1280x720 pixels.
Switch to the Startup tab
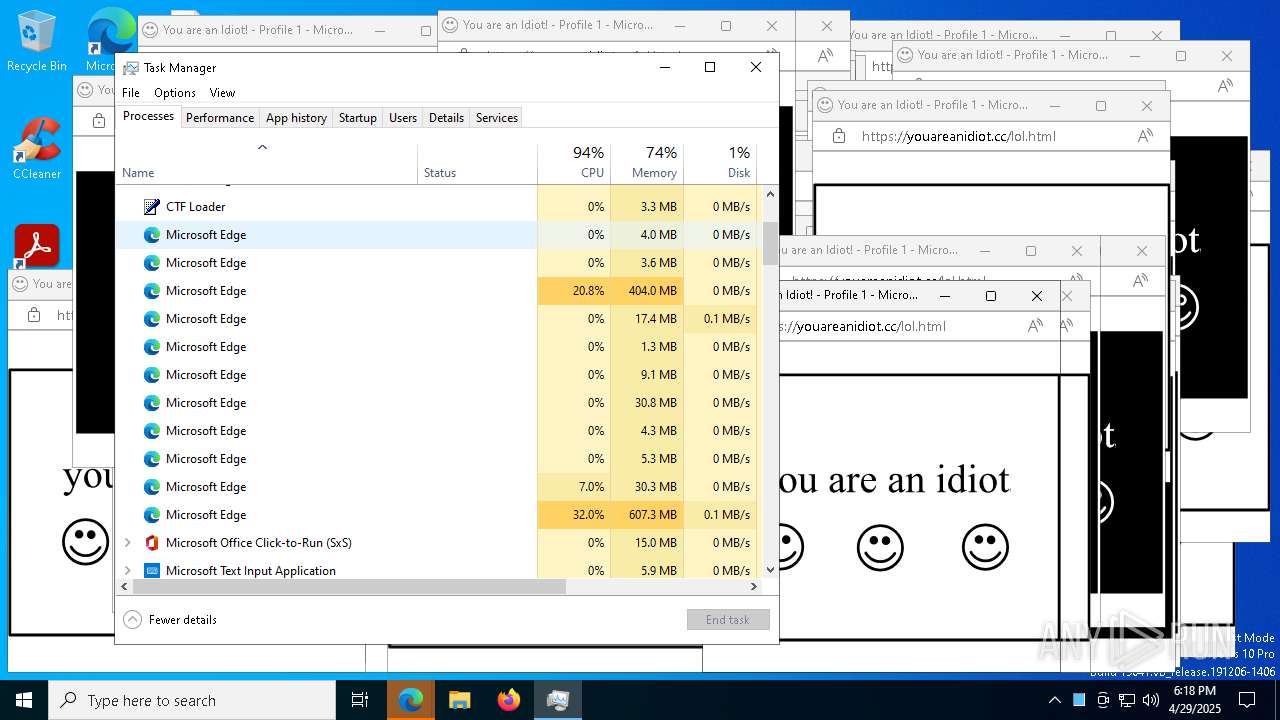point(357,118)
